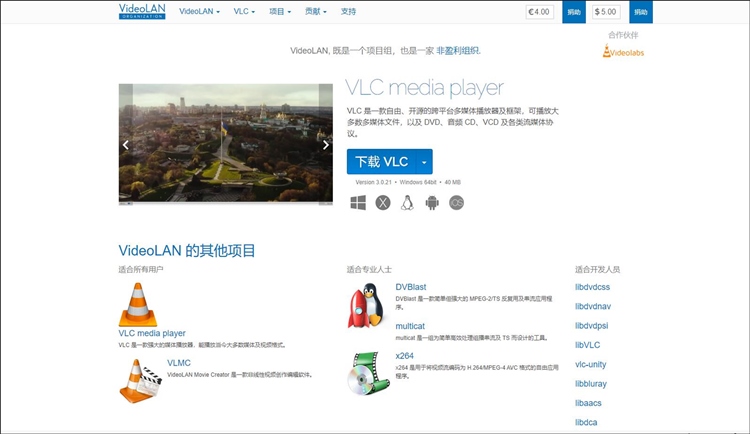
Task: Select the Android platform icon
Action: (432, 202)
